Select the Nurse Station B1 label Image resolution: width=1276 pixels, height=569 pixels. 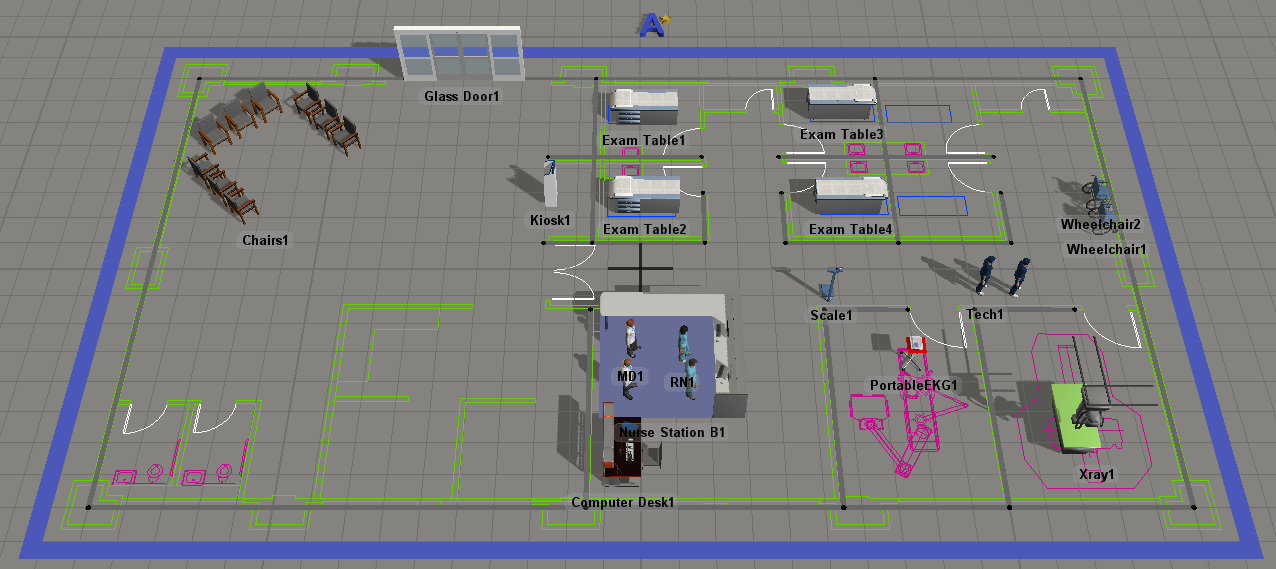tap(671, 433)
